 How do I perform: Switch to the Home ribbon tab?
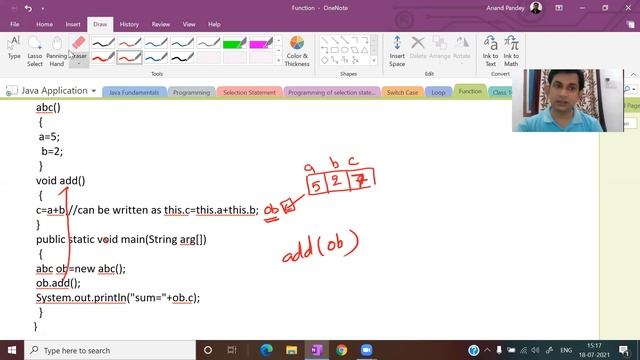[x=44, y=24]
